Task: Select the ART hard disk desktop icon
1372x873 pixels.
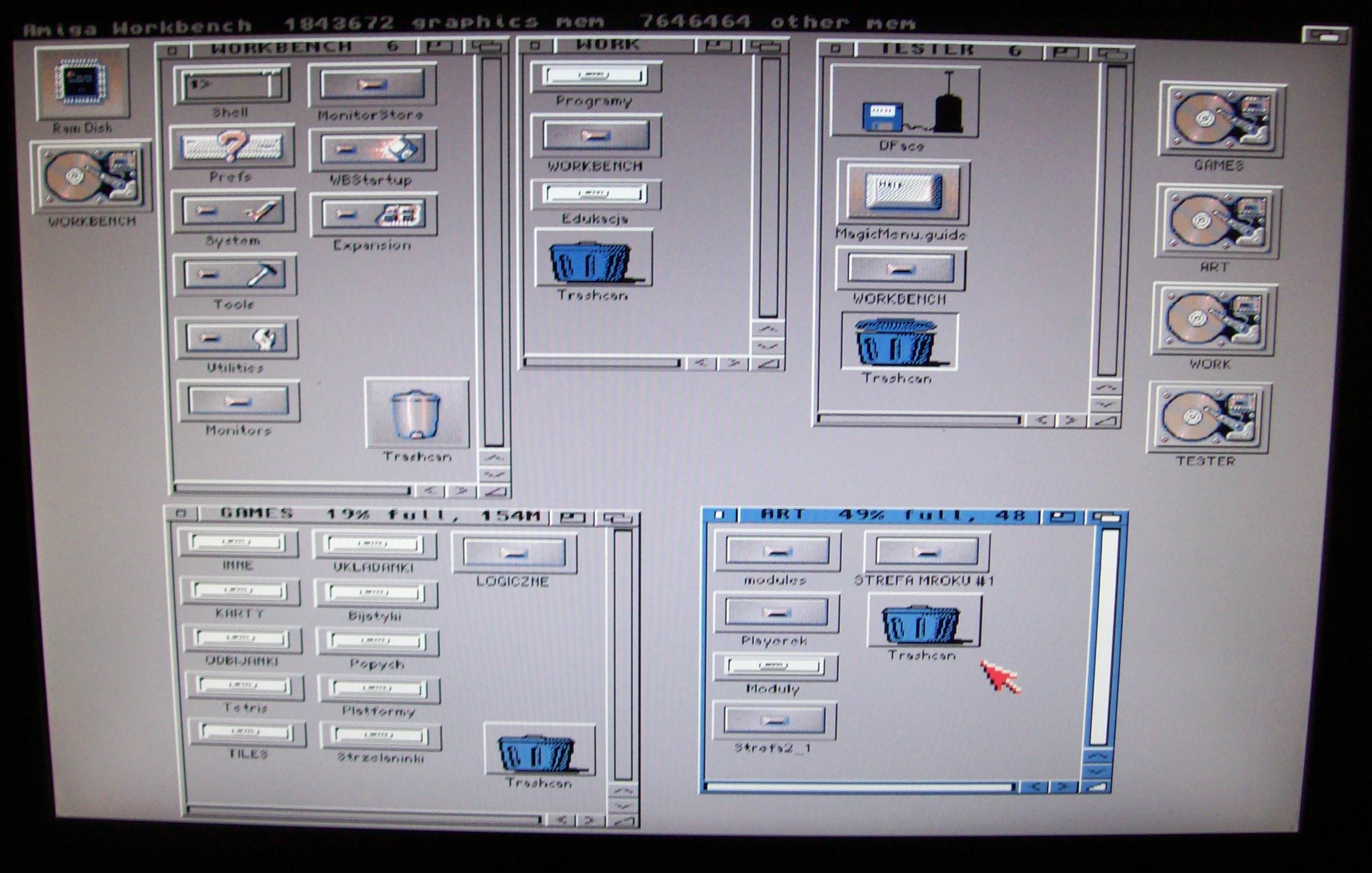Action: point(1218,221)
